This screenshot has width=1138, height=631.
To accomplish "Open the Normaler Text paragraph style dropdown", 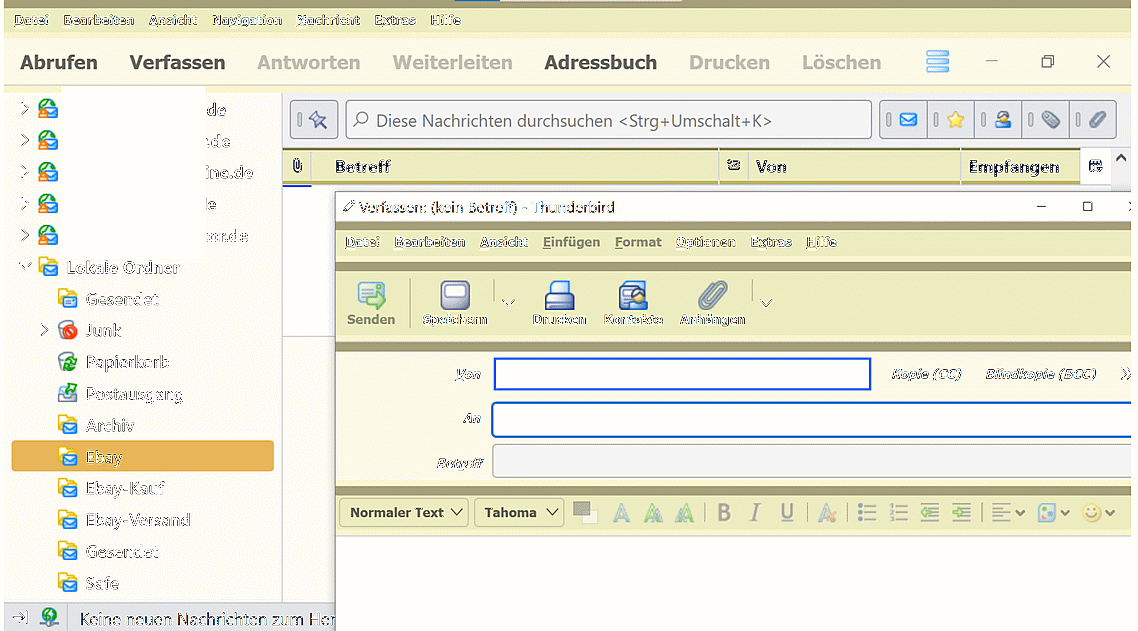I will click(404, 513).
